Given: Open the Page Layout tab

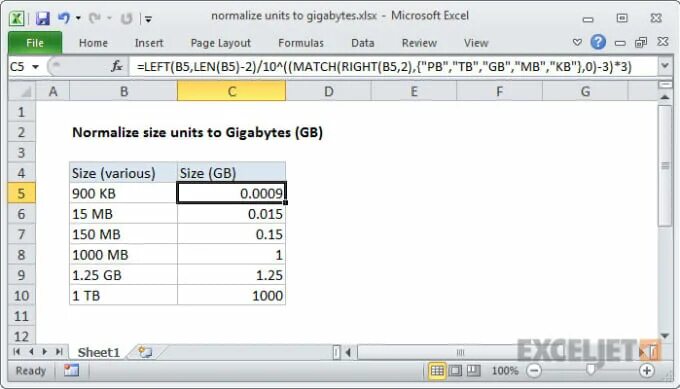Looking at the screenshot, I should point(221,43).
